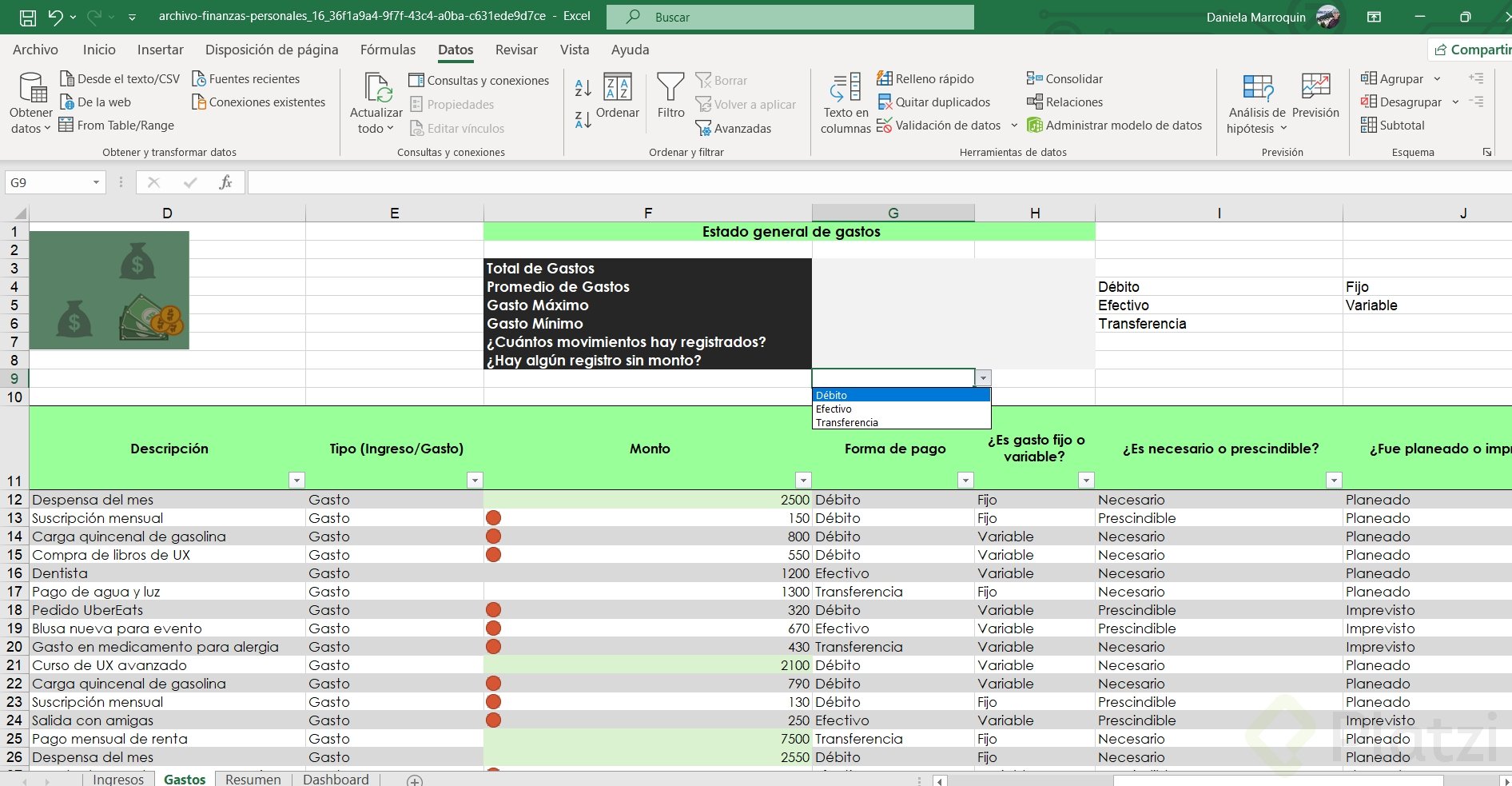Click the Subtotal outline icon
Screen dimensions: 1512x786
(x=1369, y=126)
